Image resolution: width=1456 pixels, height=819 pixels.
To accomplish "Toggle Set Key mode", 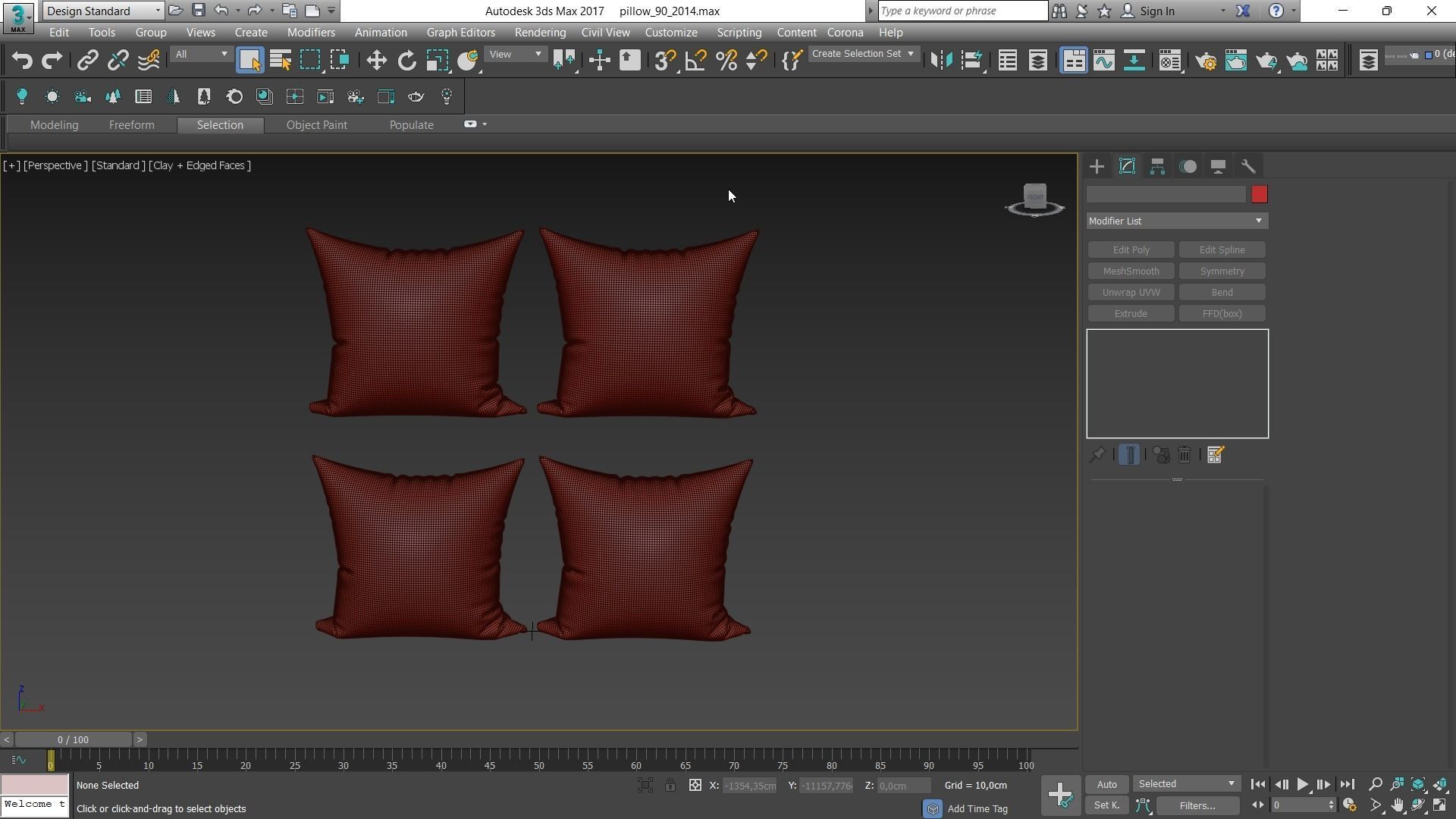I will [1106, 805].
